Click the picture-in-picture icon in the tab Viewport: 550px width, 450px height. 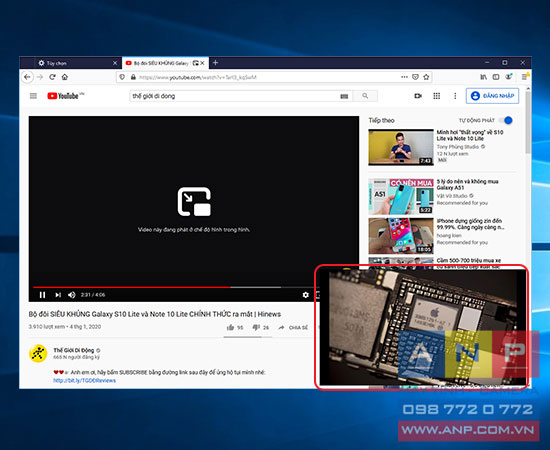(196, 63)
